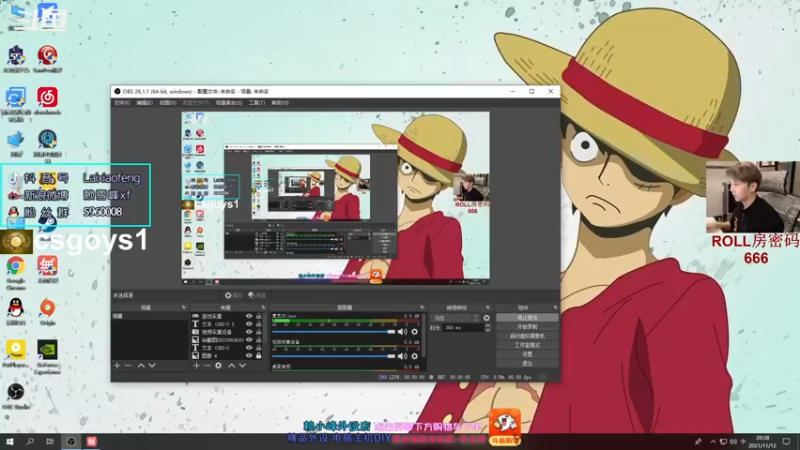Move the selected source up
This screenshot has height=450, width=800.
232,366
